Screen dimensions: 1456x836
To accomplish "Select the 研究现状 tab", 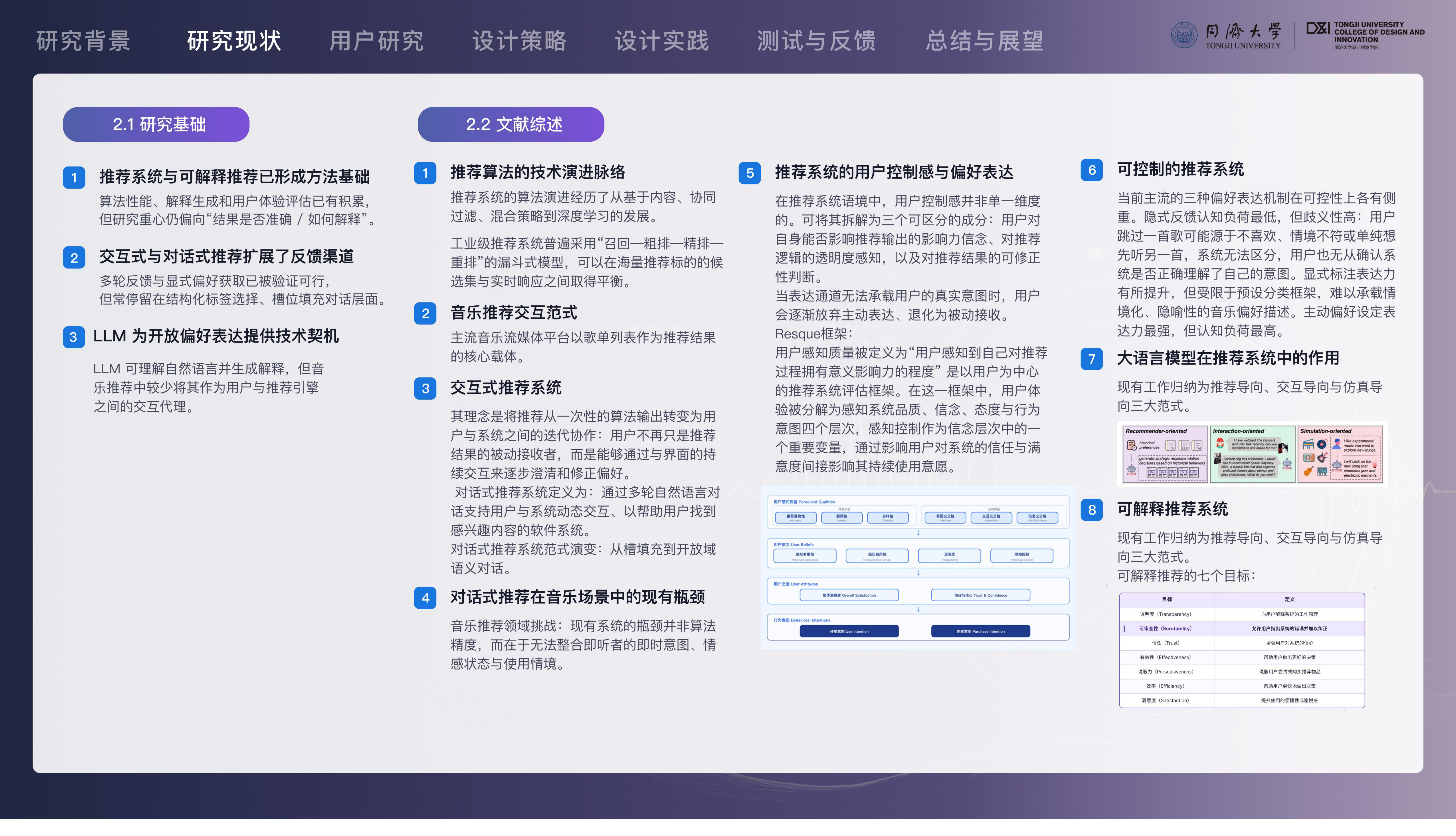I will [x=234, y=41].
